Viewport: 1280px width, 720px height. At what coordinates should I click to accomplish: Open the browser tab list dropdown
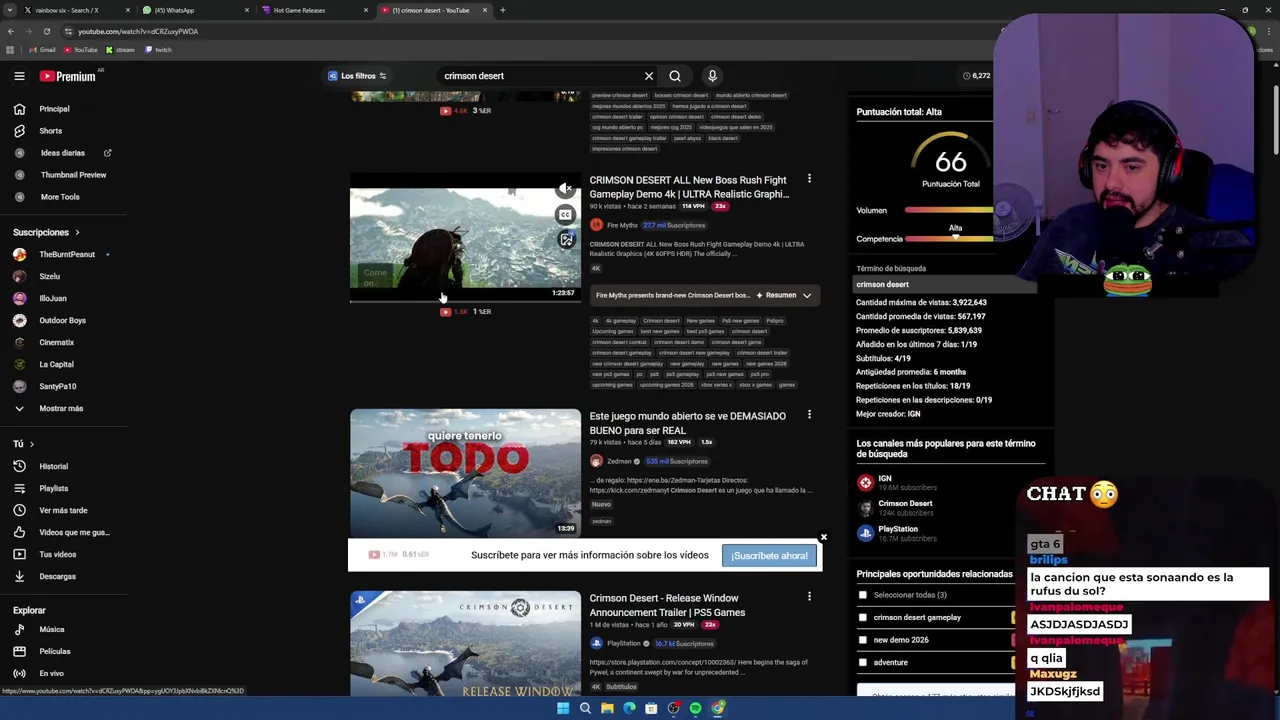pos(11,10)
